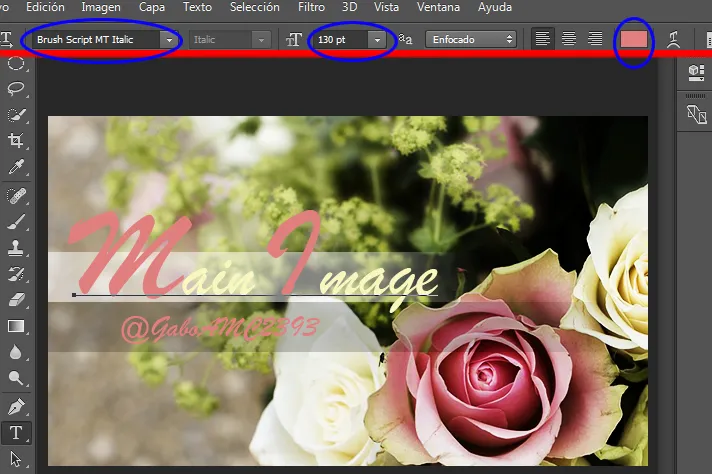Screen dimensions: 712x474
Task: Select the Lasso tool
Action: click(x=16, y=88)
